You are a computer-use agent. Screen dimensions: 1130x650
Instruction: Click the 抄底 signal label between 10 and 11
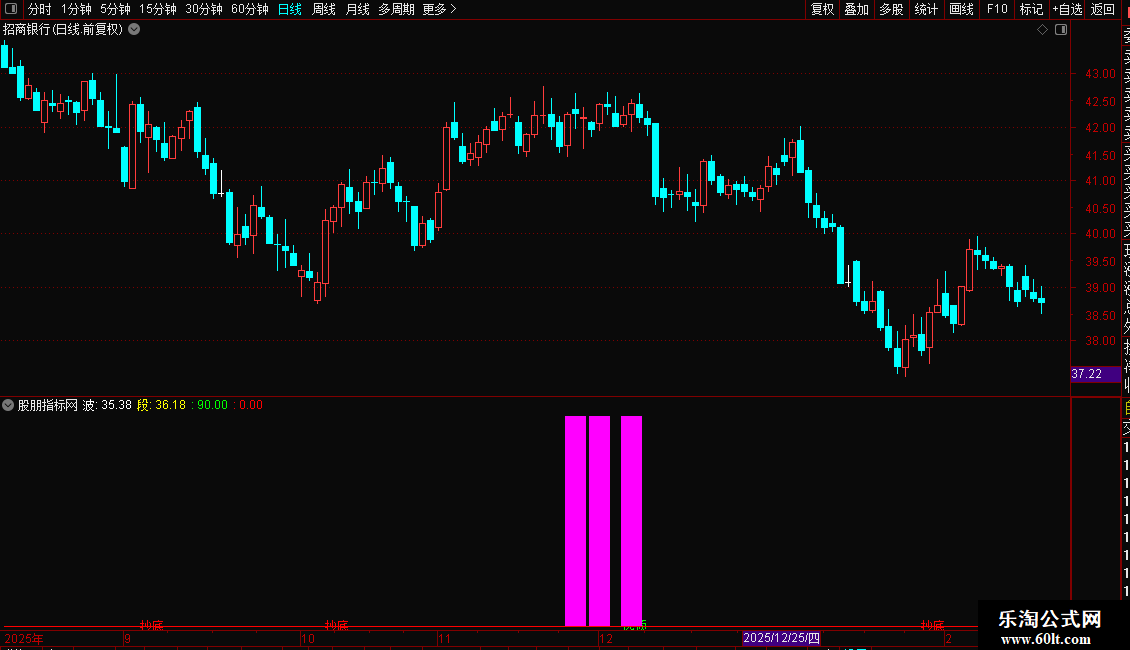(x=337, y=625)
